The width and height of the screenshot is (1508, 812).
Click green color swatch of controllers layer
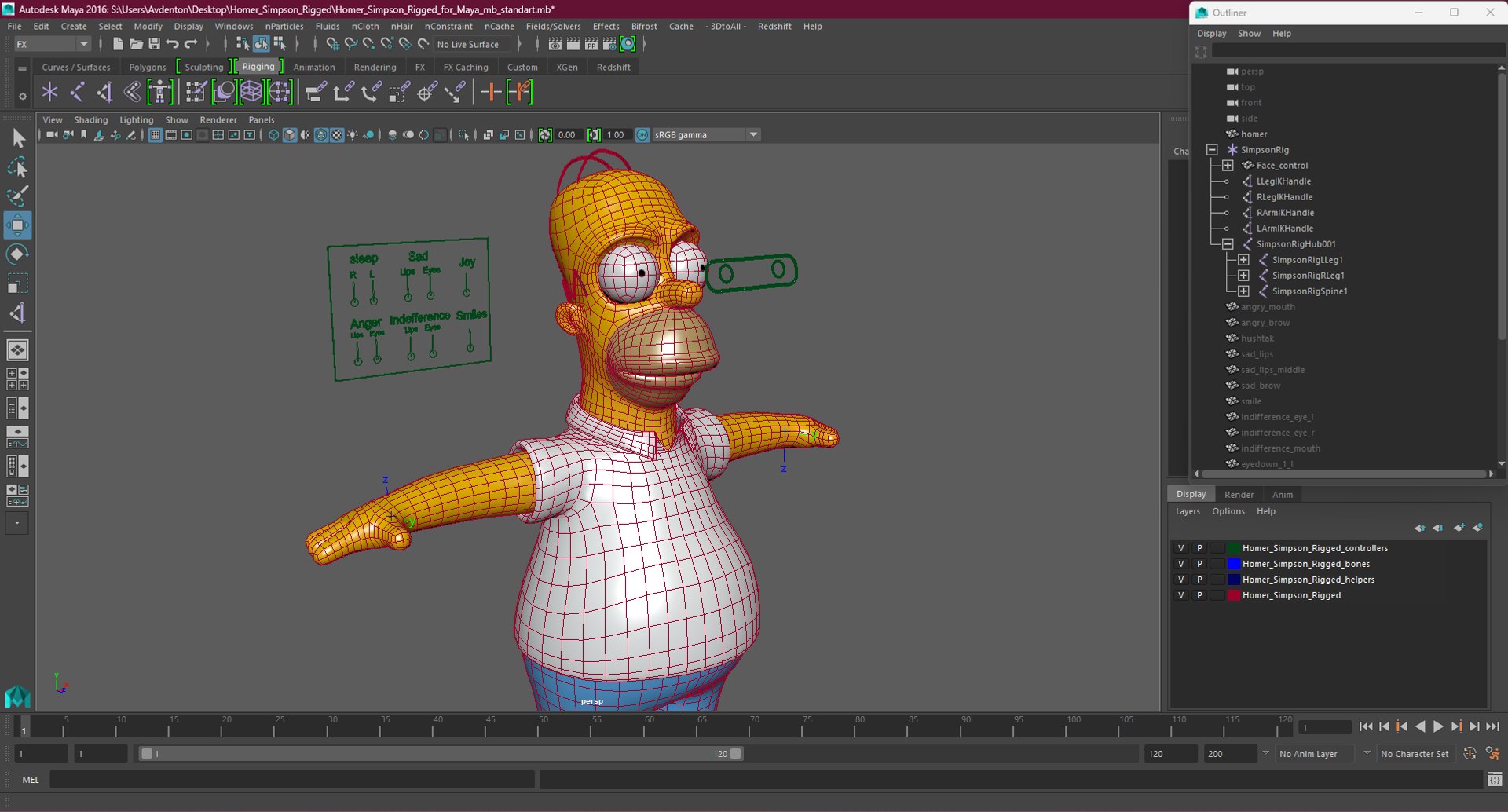pos(1234,548)
